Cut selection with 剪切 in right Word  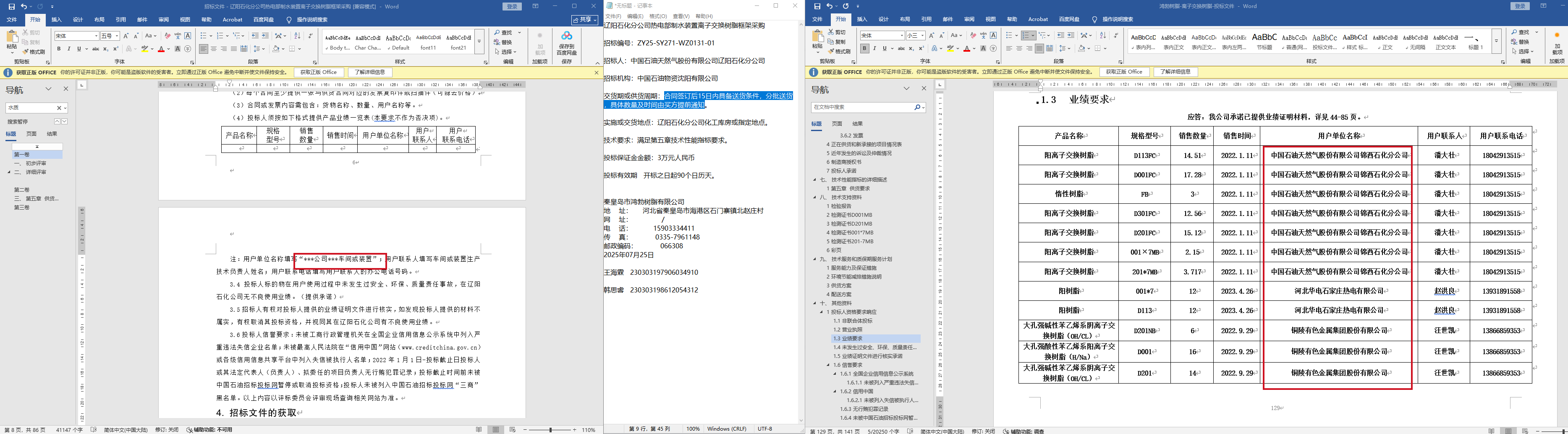pos(837,32)
